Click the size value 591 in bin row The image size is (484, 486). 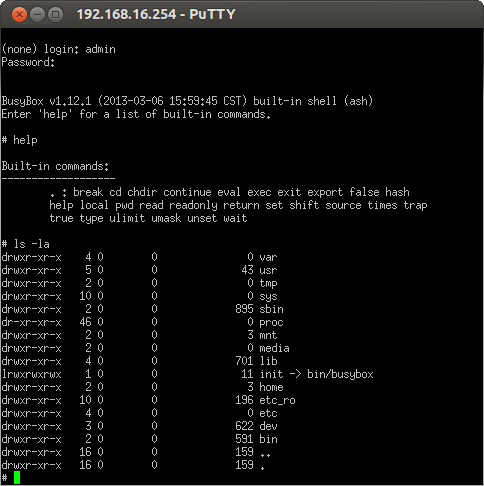click(x=244, y=439)
